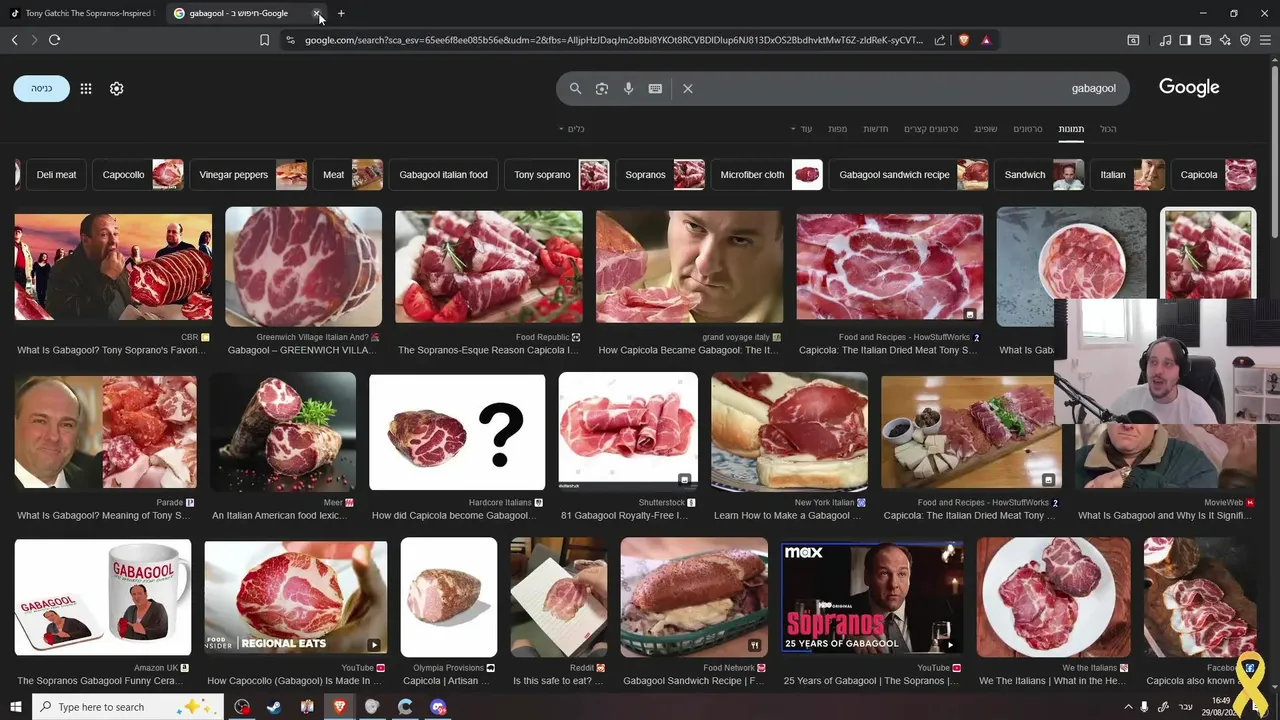Open the Google apps grid icon
The width and height of the screenshot is (1280, 720).
(x=86, y=88)
